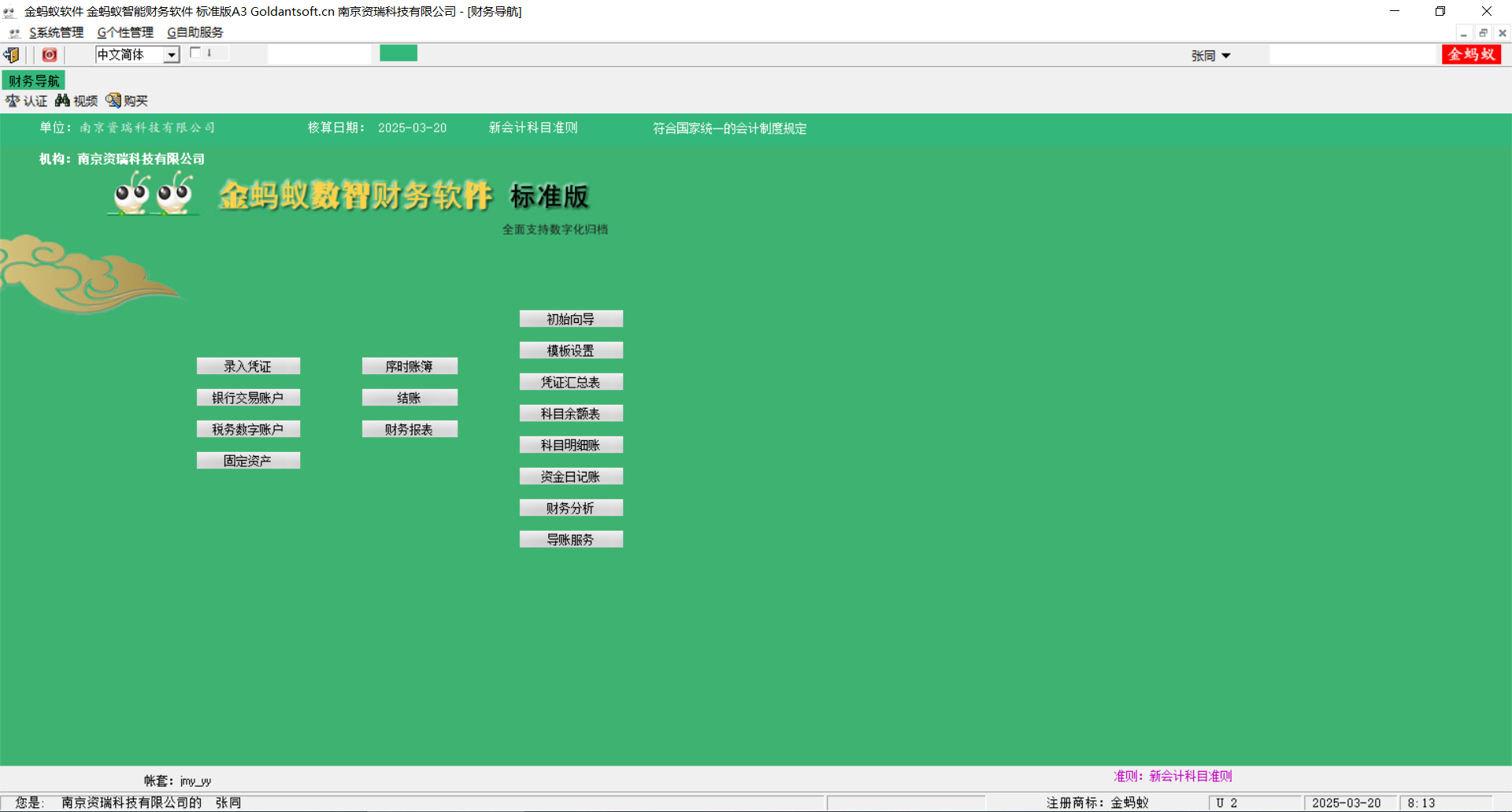Click the 认证 certification icon
Image resolution: width=1512 pixels, height=812 pixels.
(26, 101)
